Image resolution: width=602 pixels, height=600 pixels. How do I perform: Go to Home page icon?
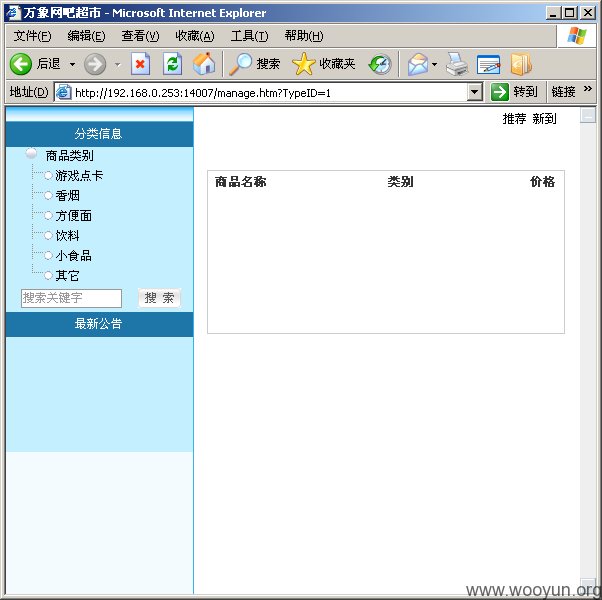tap(204, 64)
